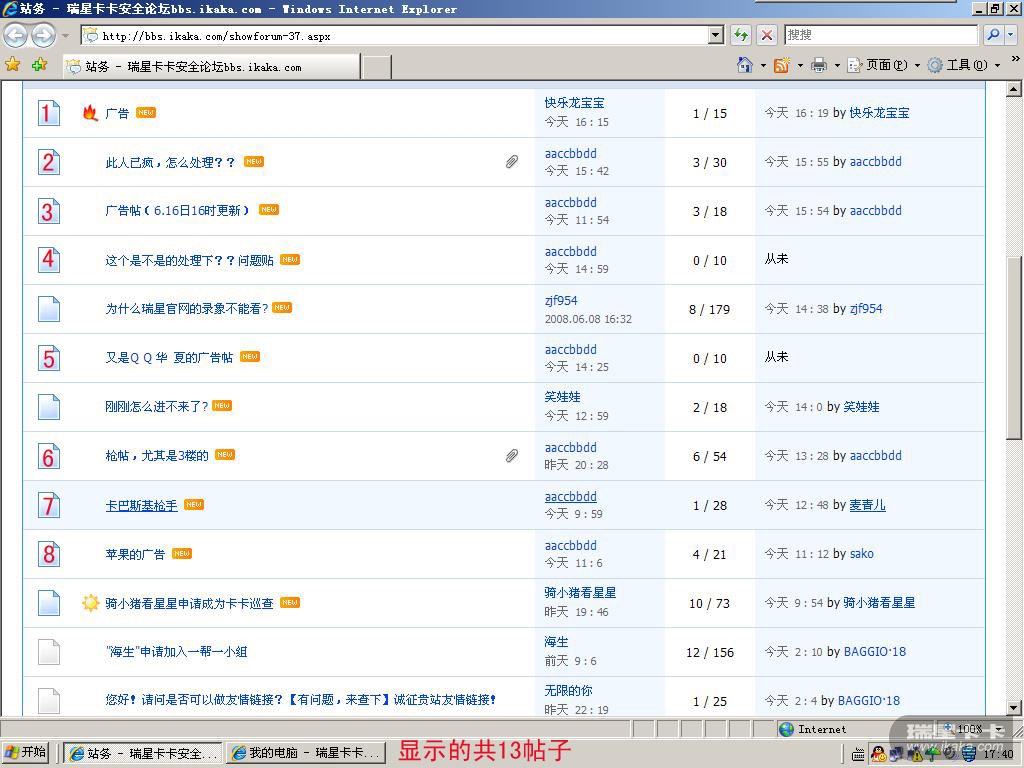Open last poster 麦青儿 profile

tap(867, 505)
